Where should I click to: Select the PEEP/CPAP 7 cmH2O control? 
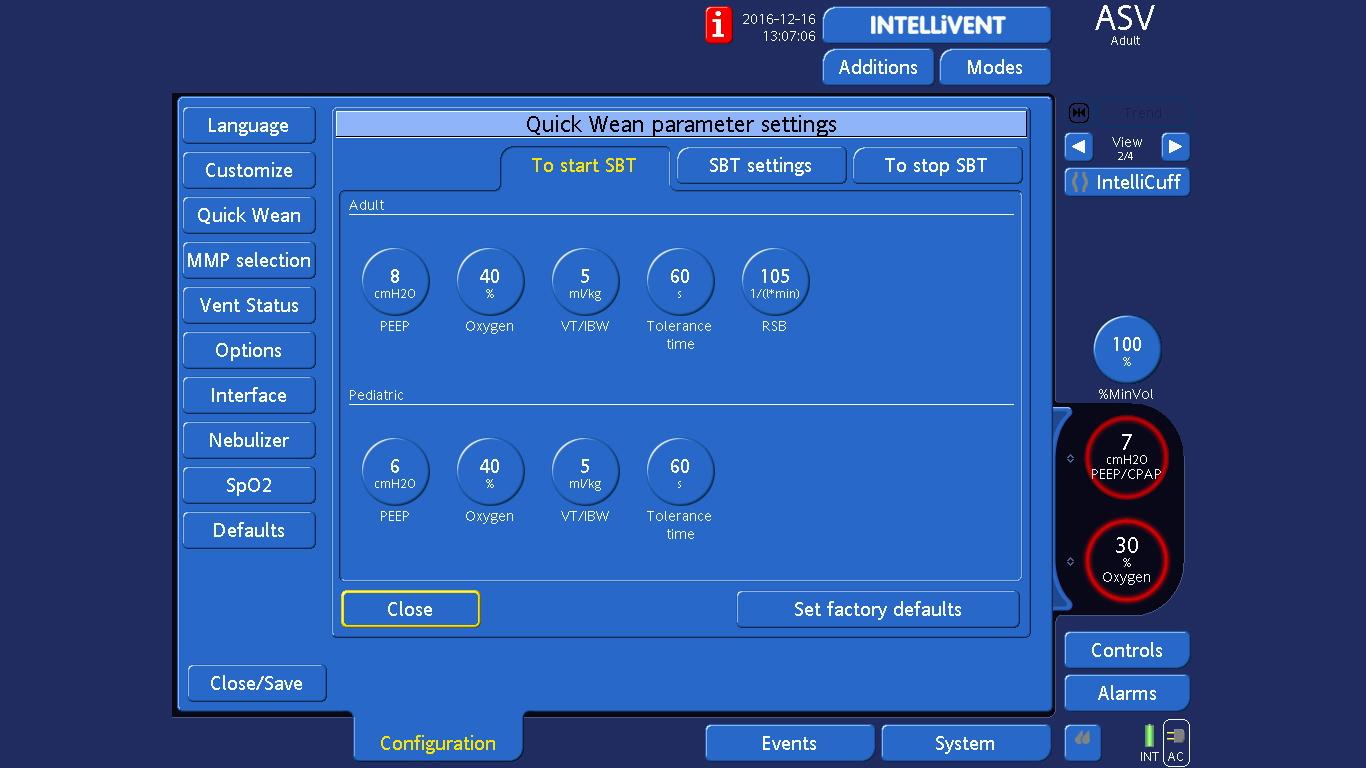coord(1127,456)
